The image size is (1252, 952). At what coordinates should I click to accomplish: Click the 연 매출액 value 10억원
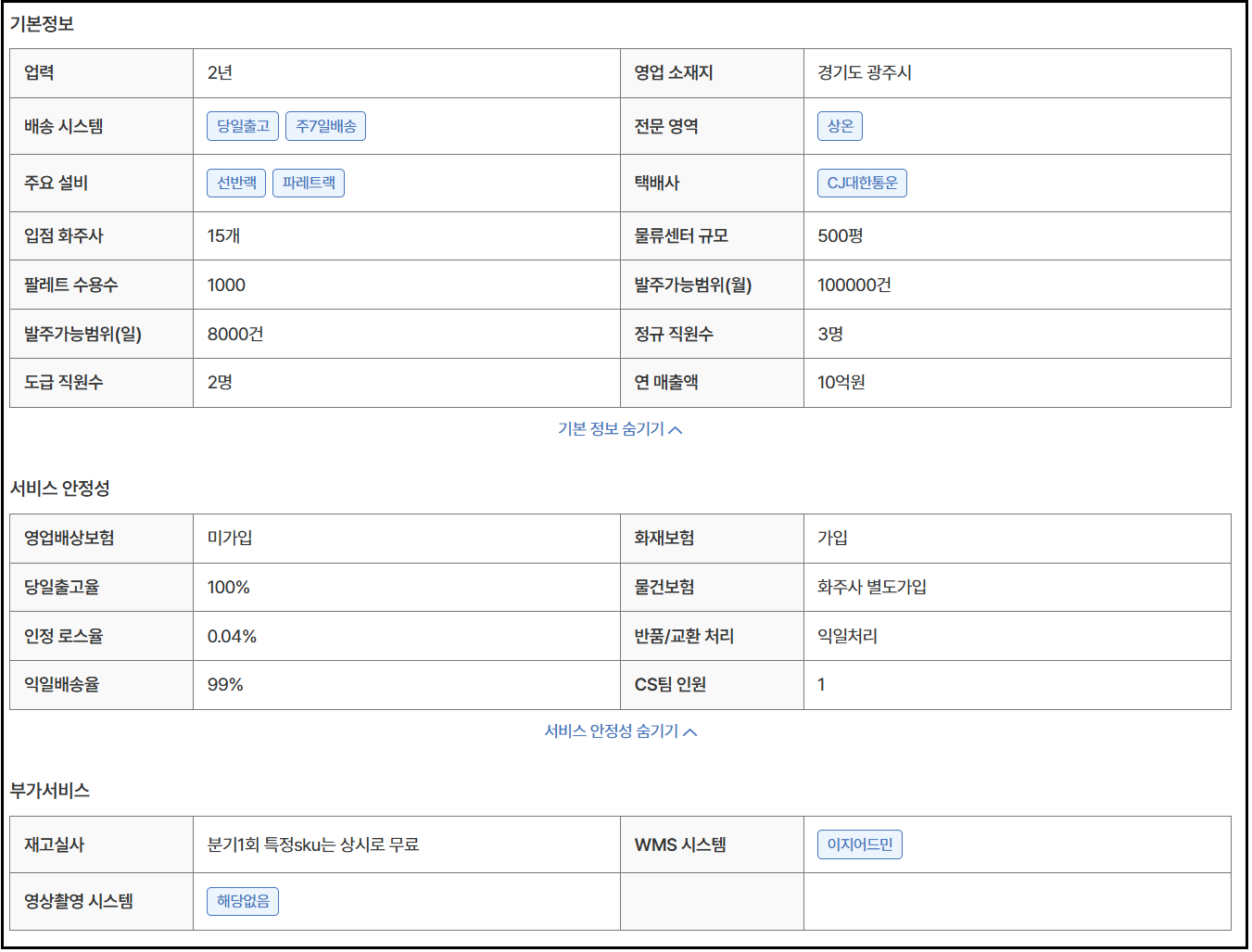click(841, 383)
